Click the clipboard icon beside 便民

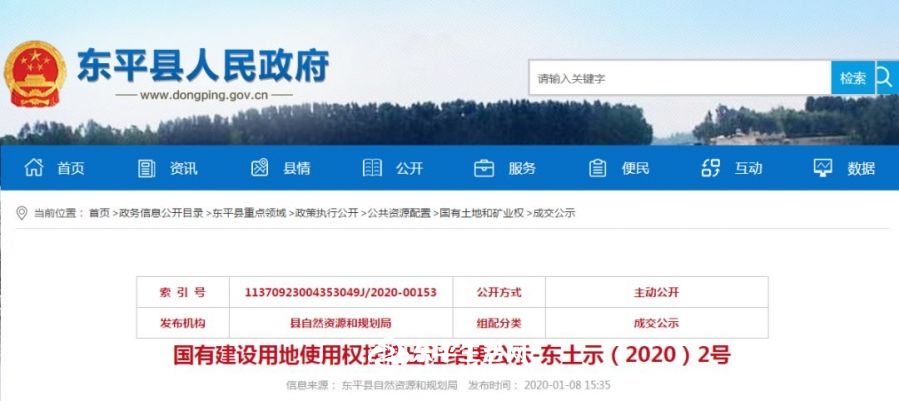(597, 168)
